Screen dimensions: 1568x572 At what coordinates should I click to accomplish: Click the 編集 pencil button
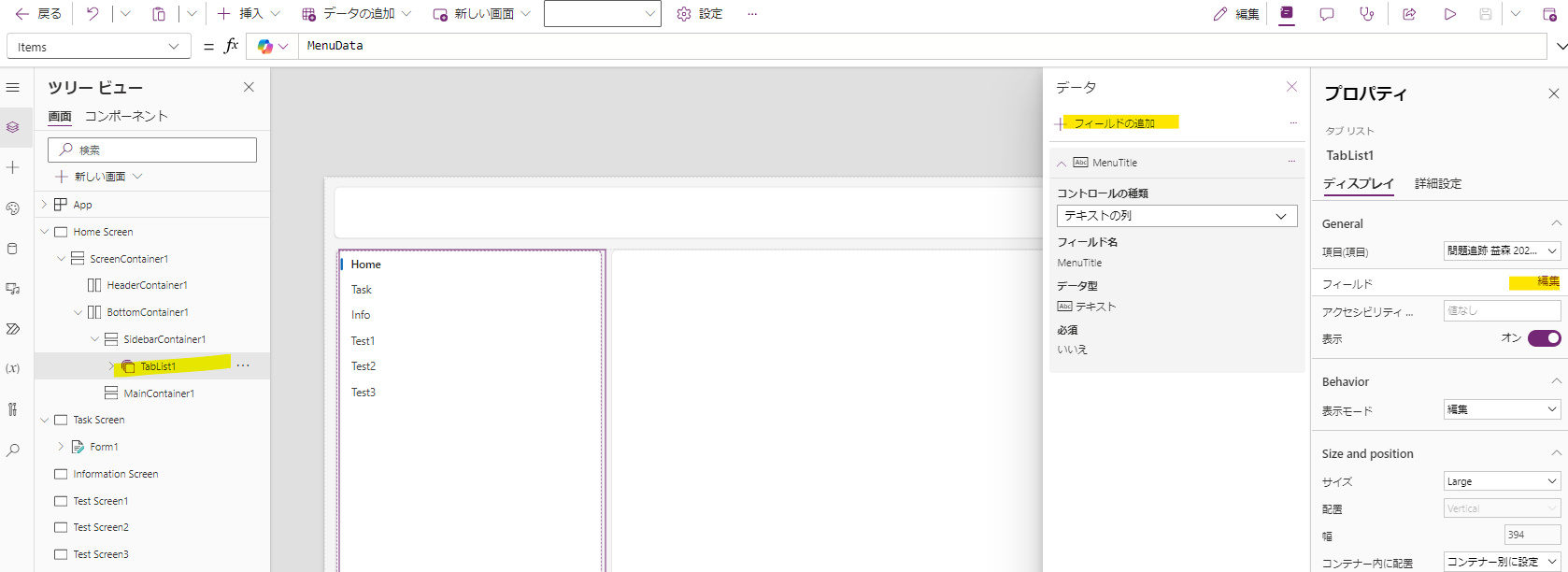tap(1235, 14)
